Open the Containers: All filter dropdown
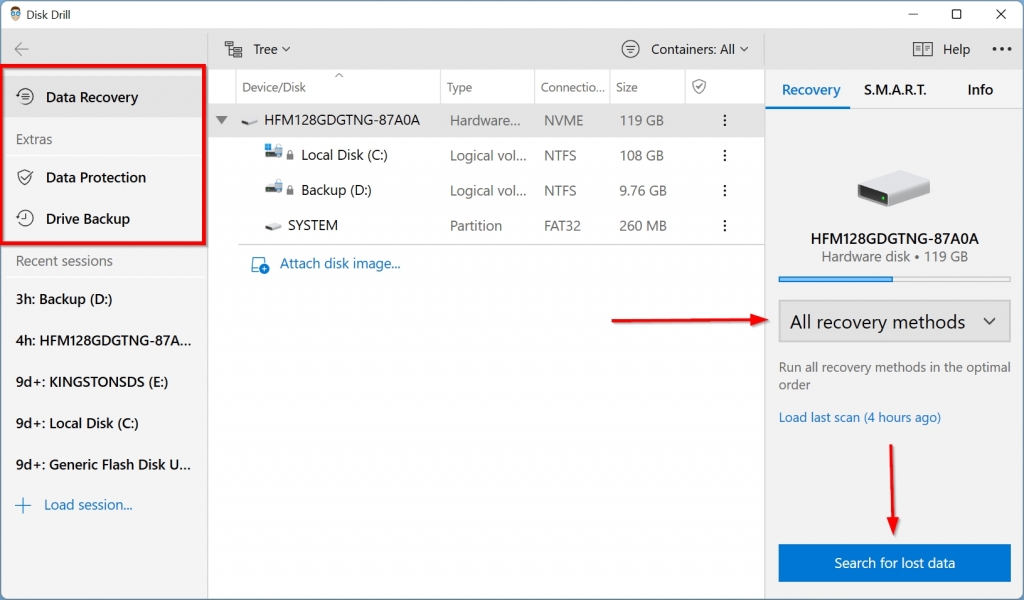 (x=685, y=48)
